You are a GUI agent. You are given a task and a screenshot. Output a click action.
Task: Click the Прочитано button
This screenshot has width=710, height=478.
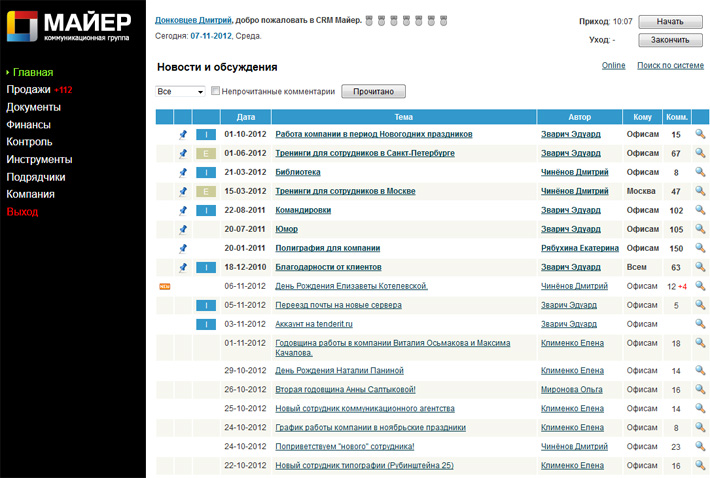tap(374, 91)
